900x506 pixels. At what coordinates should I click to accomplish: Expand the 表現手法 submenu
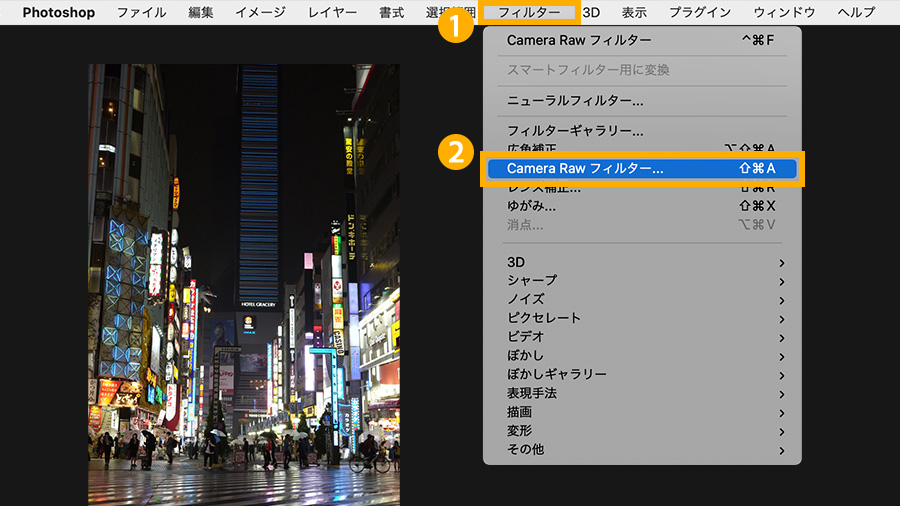pyautogui.click(x=642, y=394)
